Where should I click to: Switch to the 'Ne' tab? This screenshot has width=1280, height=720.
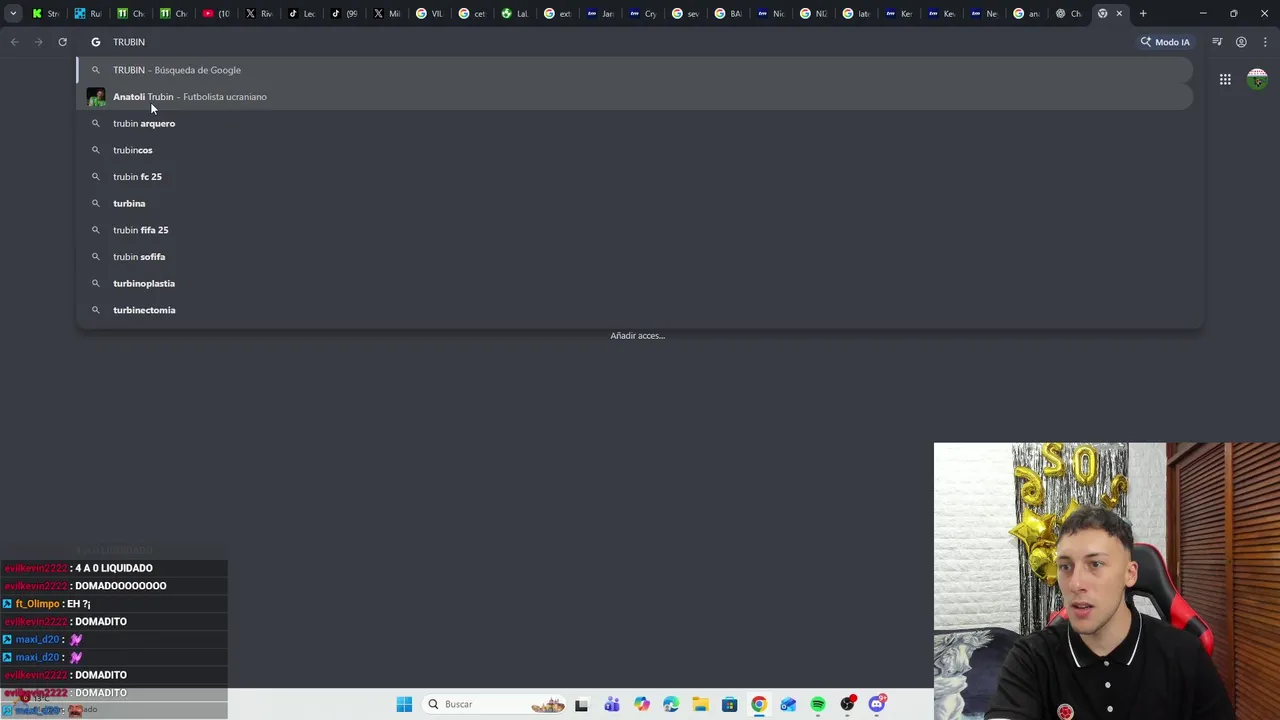point(984,13)
